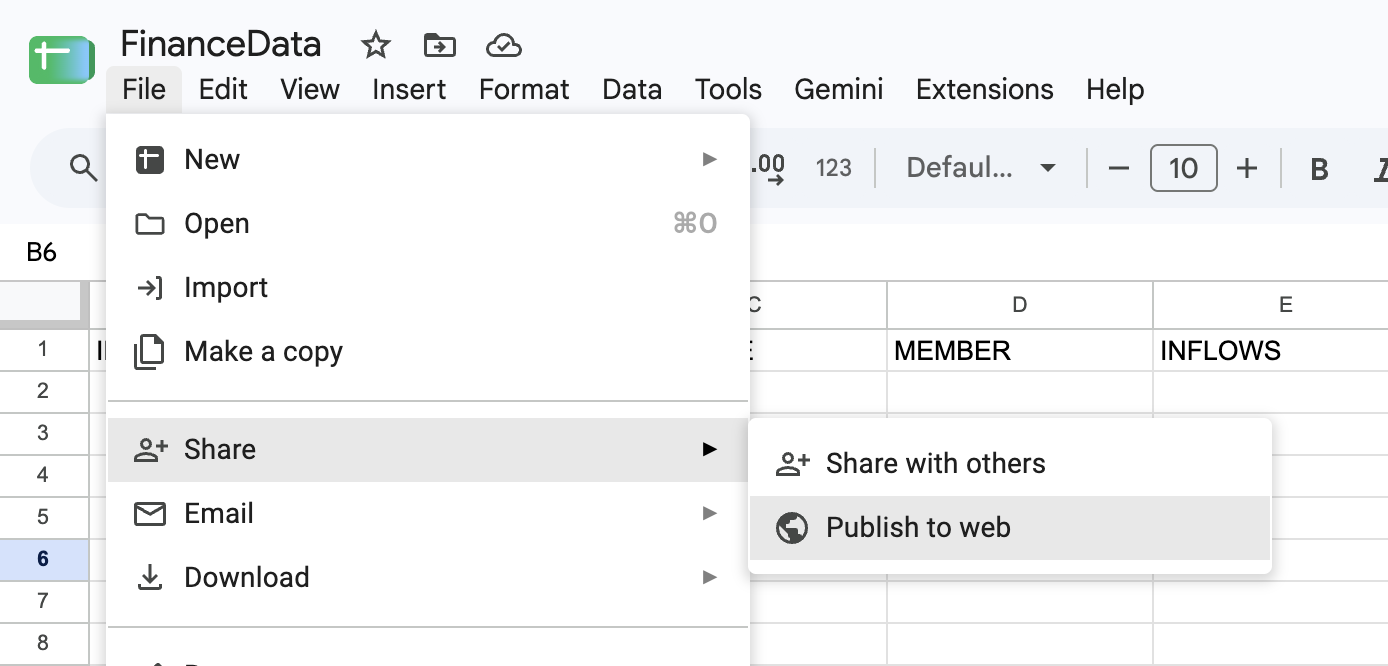This screenshot has width=1388, height=666.
Task: Click the Google Sheets home logo
Action: pos(61,60)
